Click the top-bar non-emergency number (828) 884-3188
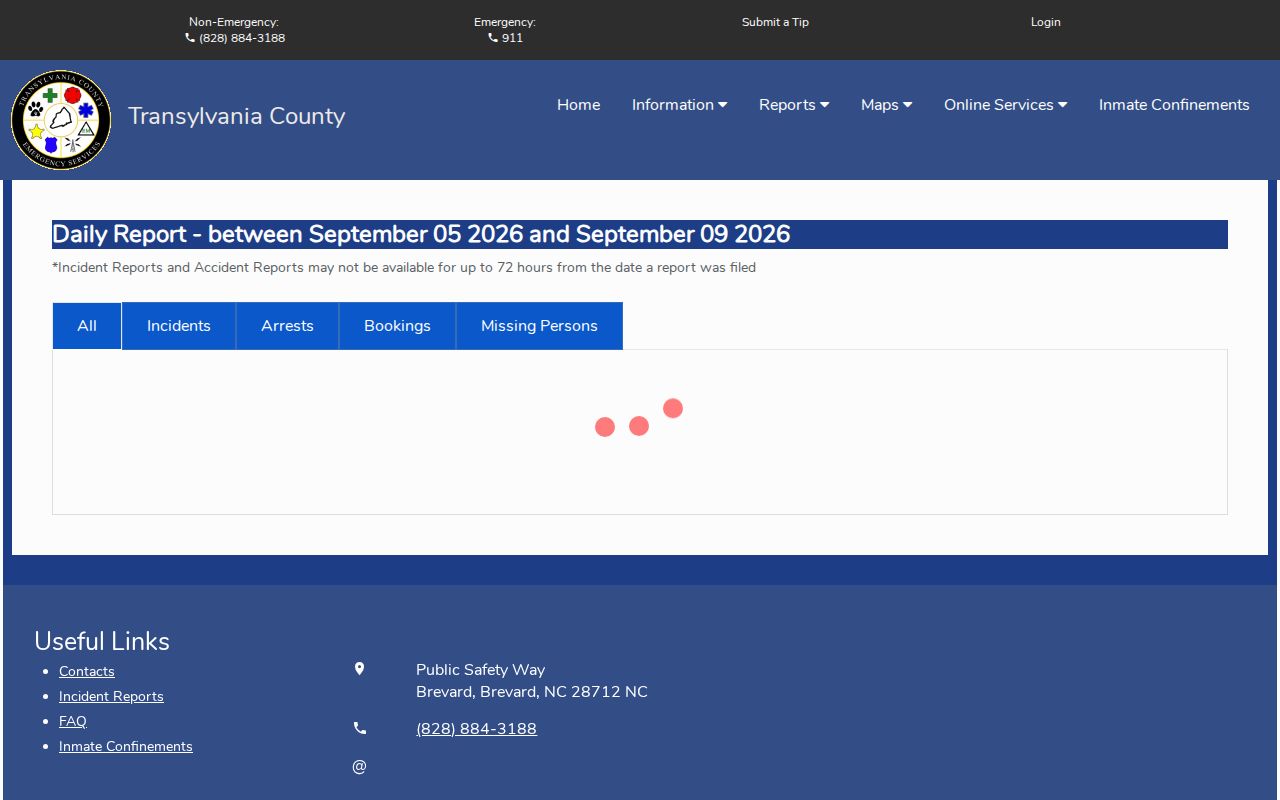 242,38
